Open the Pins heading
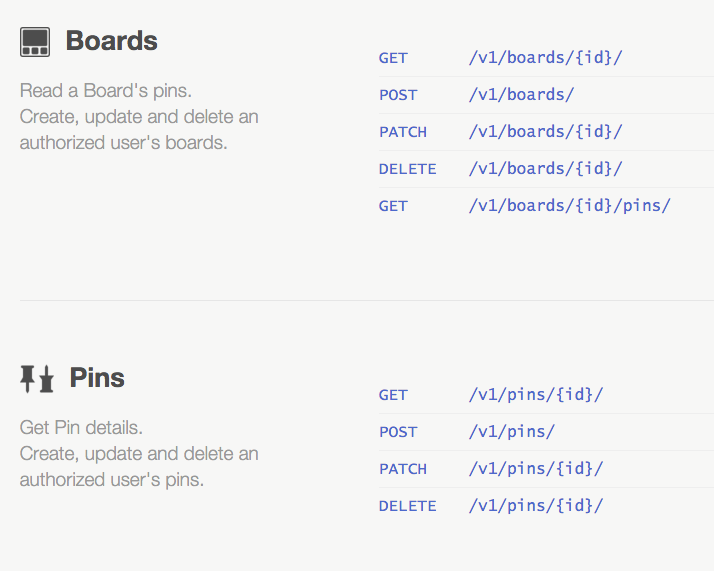 coord(97,377)
